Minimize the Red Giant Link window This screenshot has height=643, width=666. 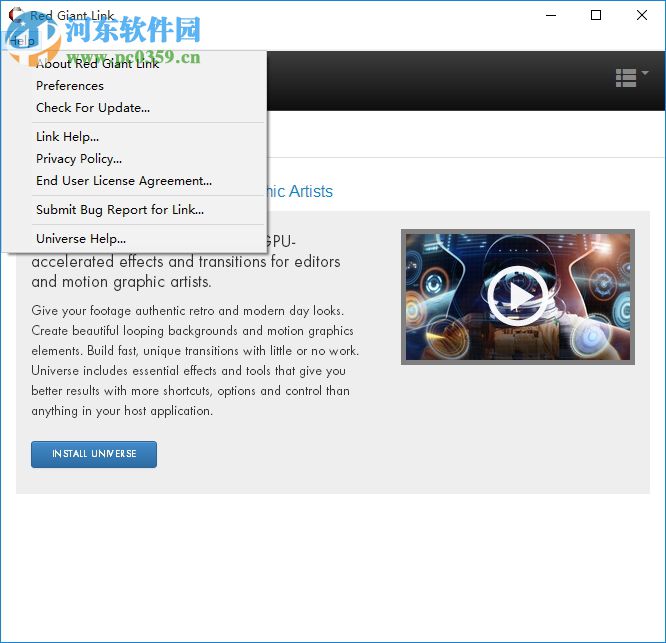pos(551,15)
